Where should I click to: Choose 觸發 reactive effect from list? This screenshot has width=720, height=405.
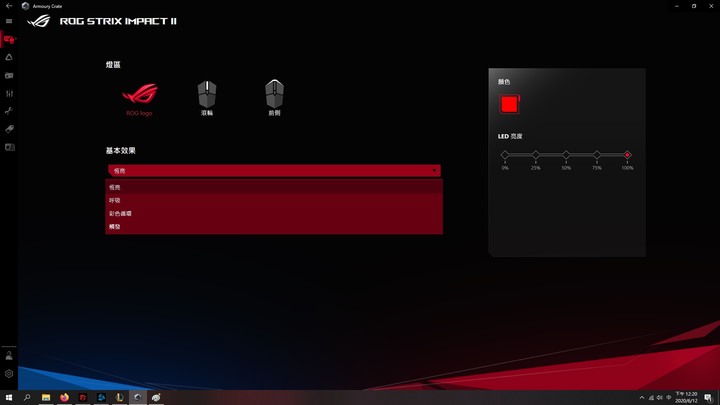point(274,226)
